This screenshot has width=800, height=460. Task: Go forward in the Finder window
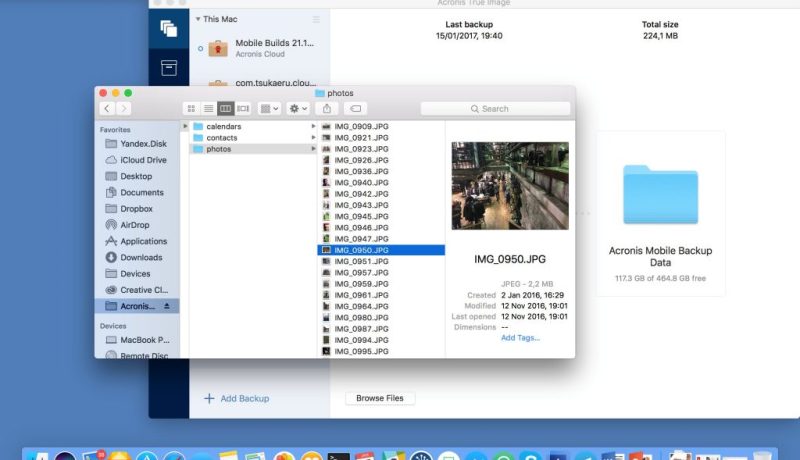coord(123,109)
